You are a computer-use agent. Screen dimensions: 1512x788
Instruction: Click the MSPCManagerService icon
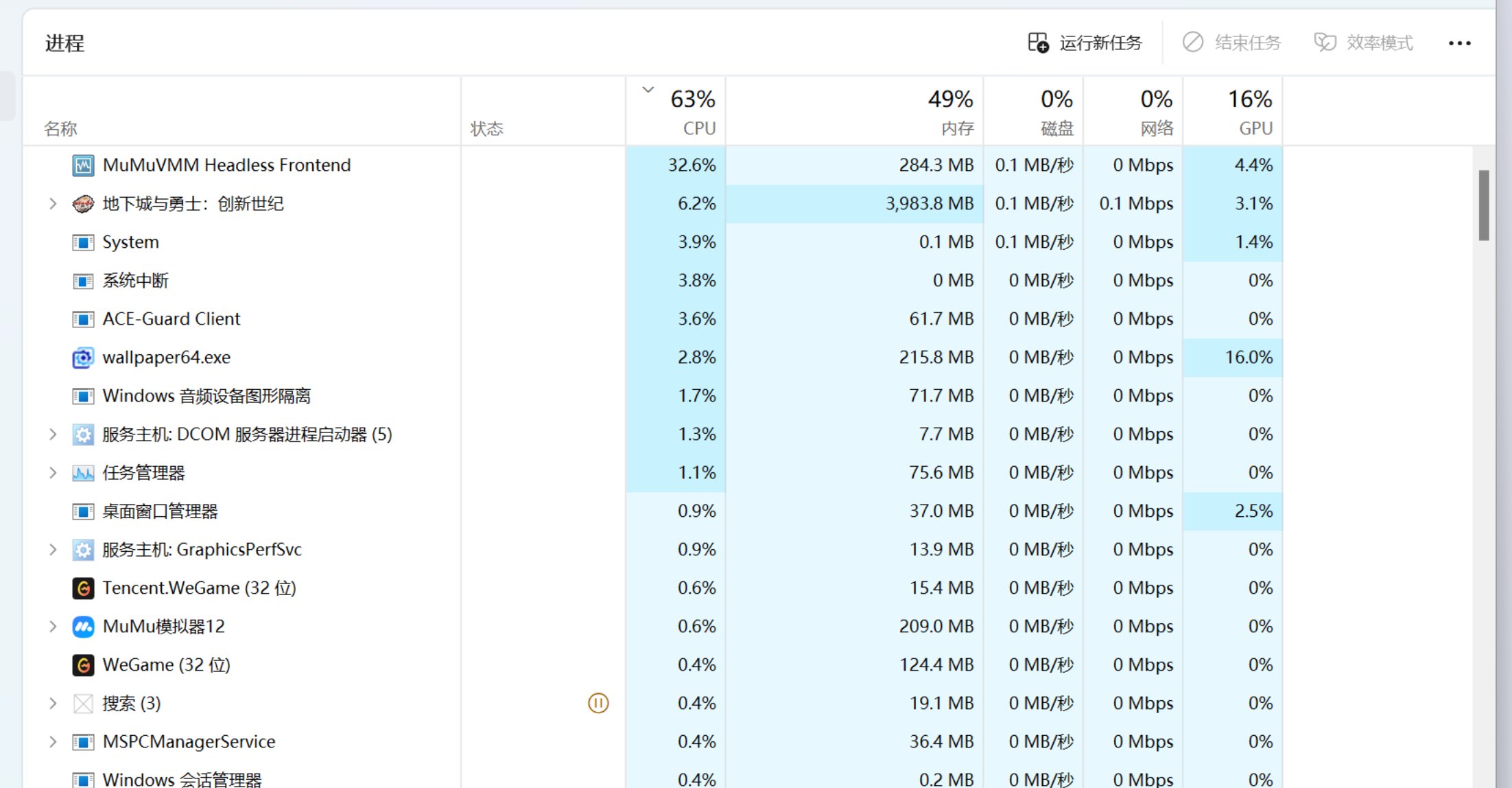[x=83, y=742]
